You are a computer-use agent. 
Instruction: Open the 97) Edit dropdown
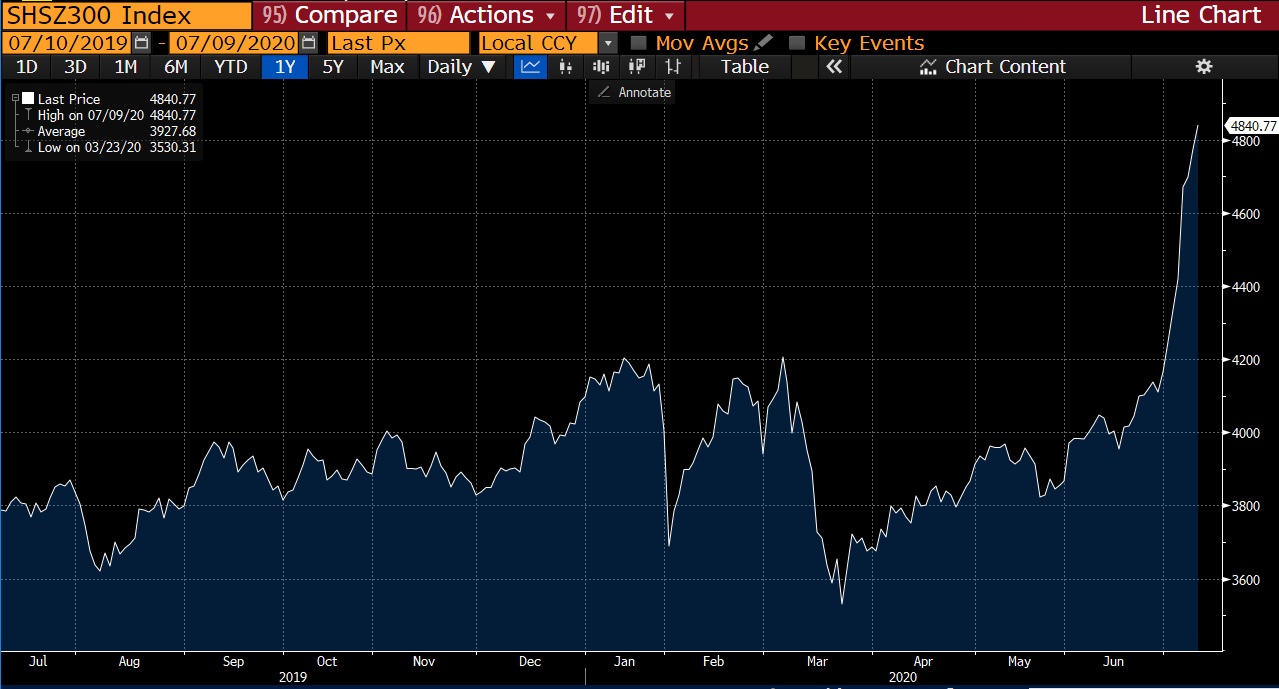pyautogui.click(x=626, y=15)
